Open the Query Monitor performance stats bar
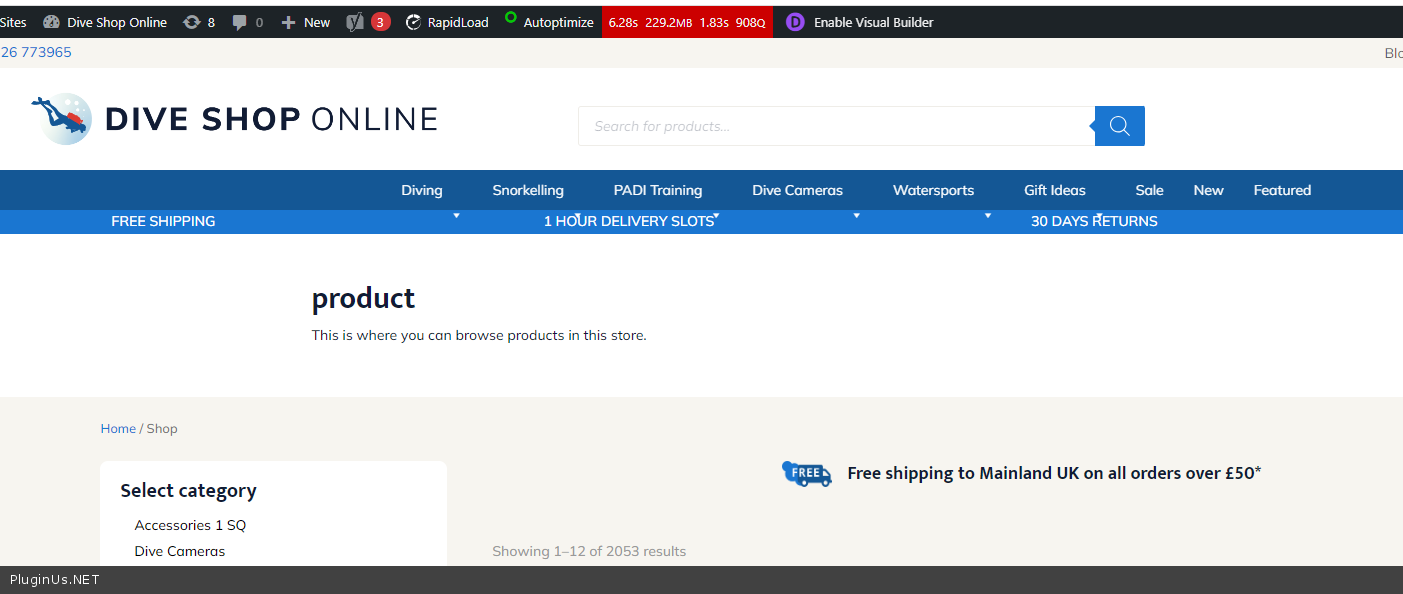 [x=687, y=22]
